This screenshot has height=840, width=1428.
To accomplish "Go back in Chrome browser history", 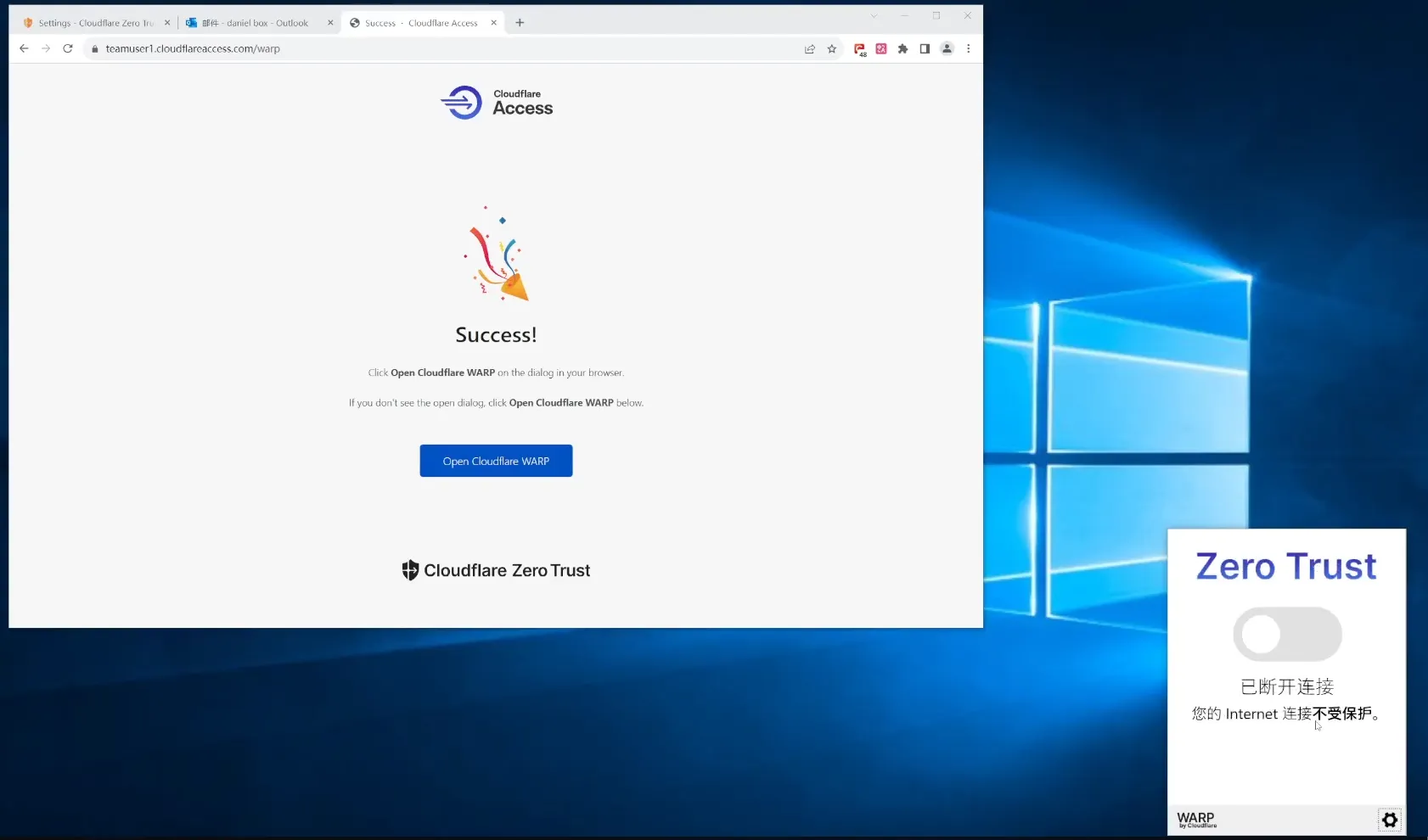I will click(24, 48).
